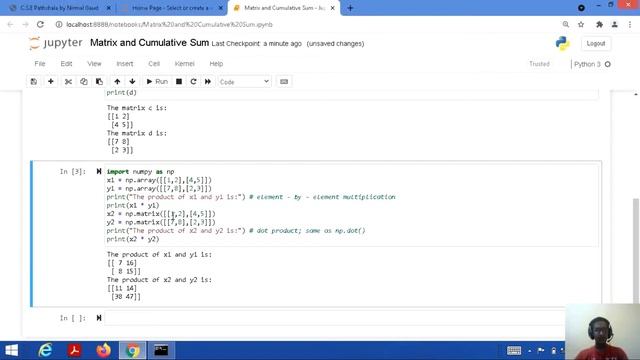Click the Jupyter save and checkpoint icon
The width and height of the screenshot is (640, 360).
pos(34,82)
